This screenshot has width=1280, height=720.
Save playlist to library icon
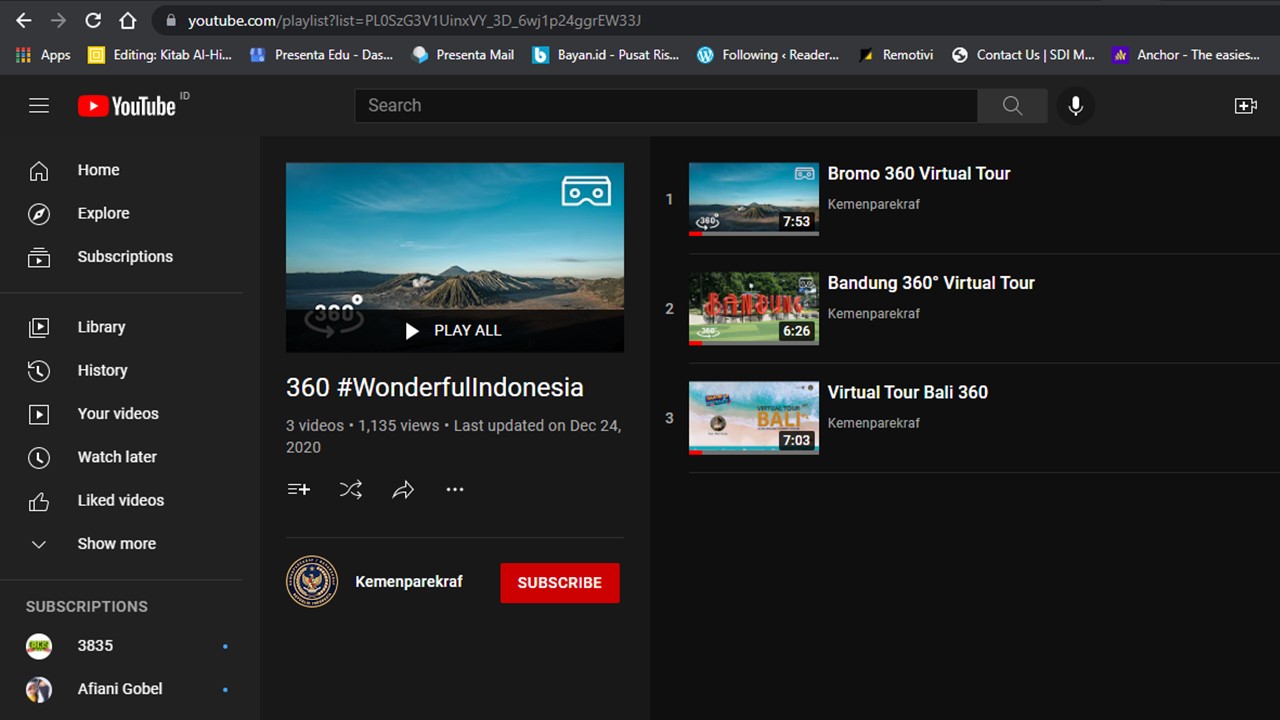(299, 490)
